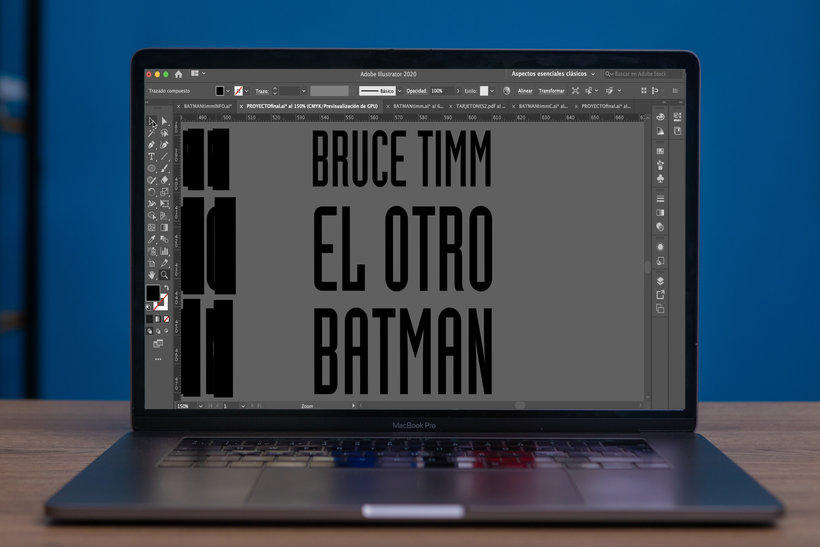Select the Lasso tool
820x547 pixels.
click(x=164, y=133)
